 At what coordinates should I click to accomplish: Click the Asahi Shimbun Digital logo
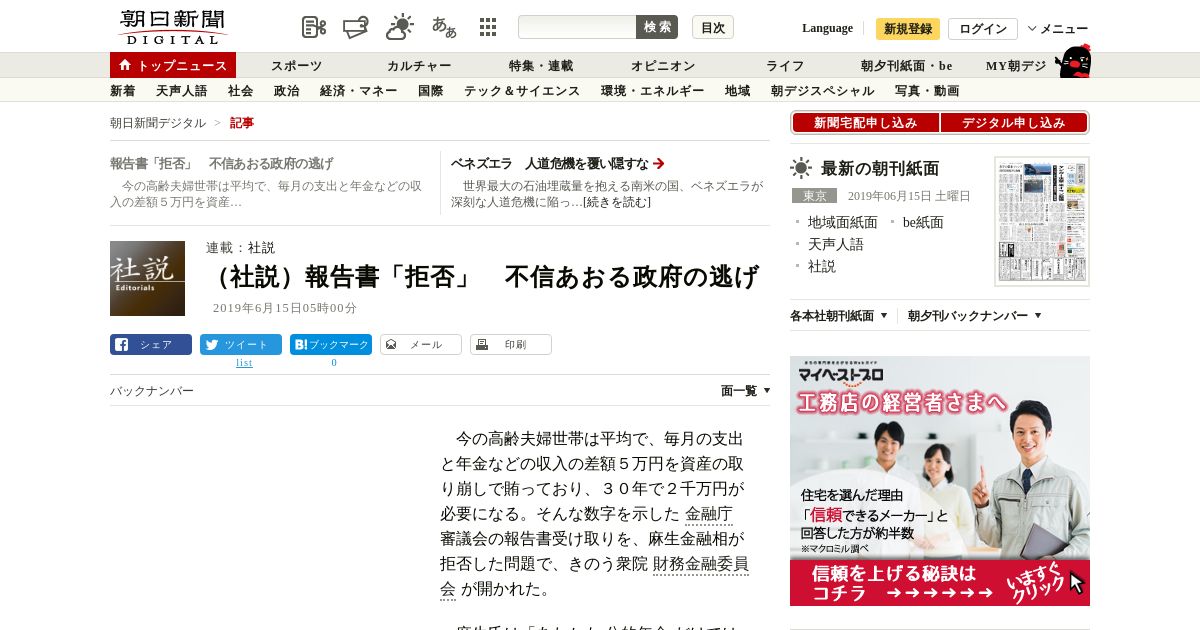(x=172, y=27)
